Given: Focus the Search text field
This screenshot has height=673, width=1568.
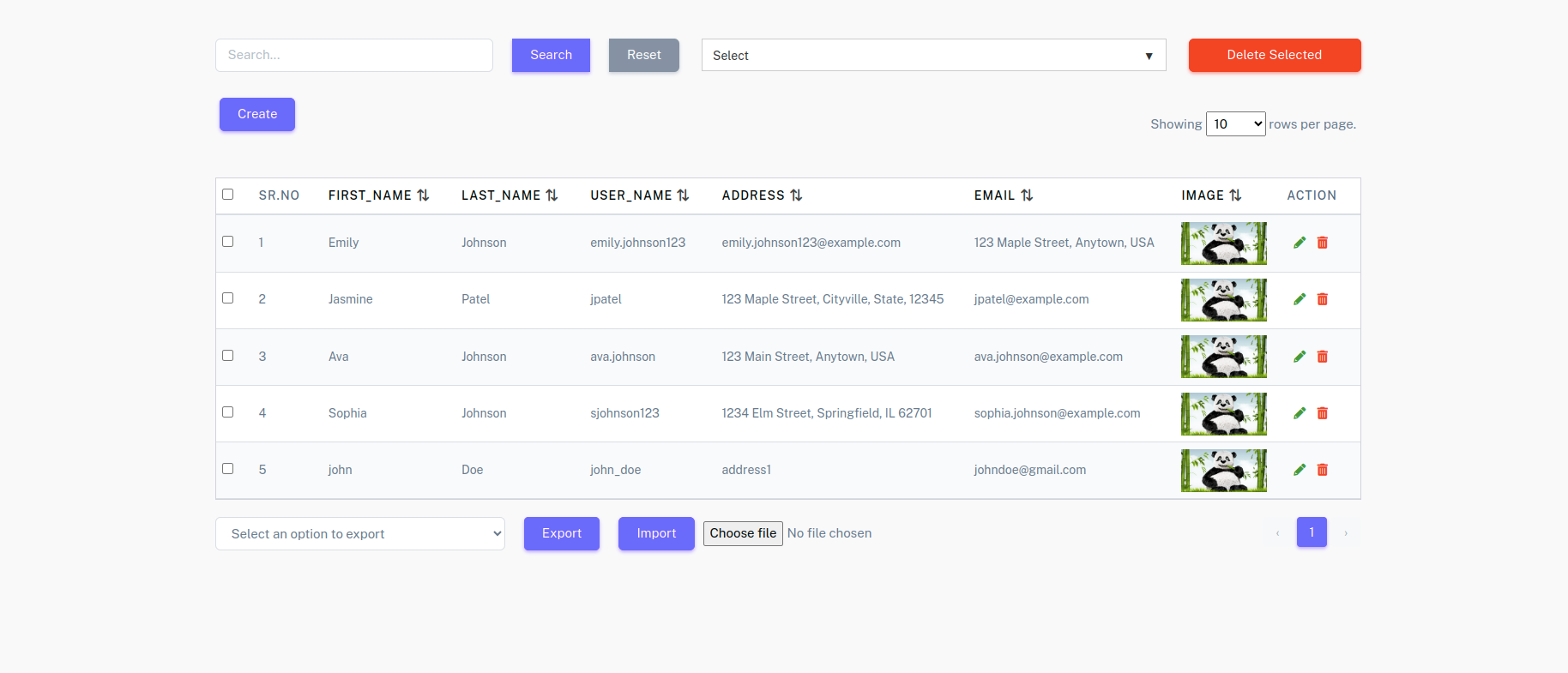Looking at the screenshot, I should click(353, 55).
